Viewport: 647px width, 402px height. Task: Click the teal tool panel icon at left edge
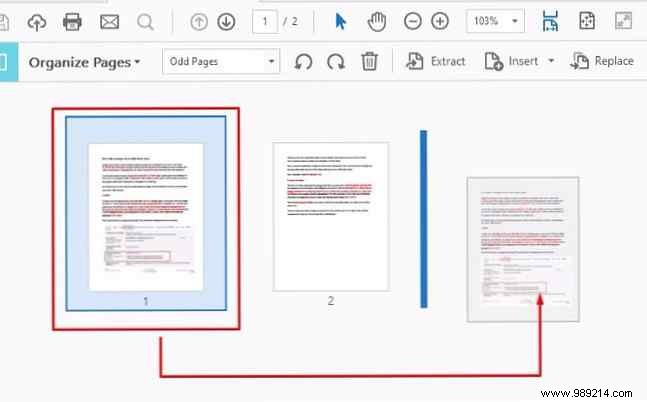pyautogui.click(x=9, y=61)
